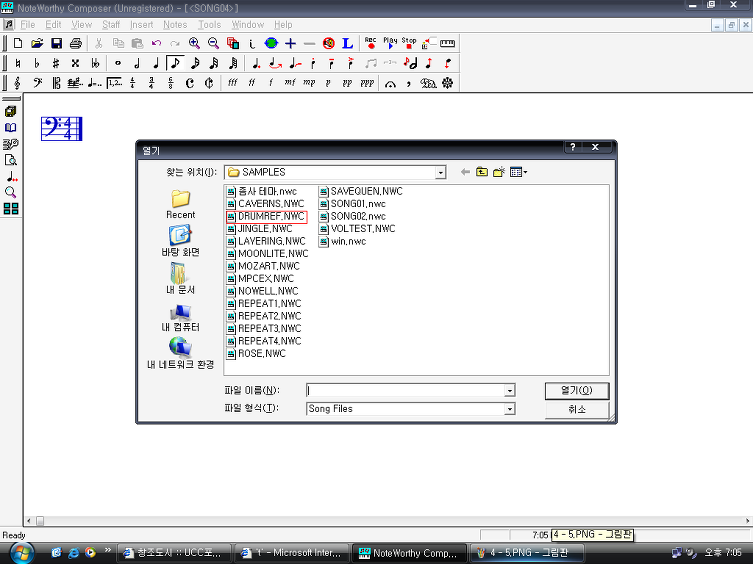
Task: Select the natural accidental icon
Action: (x=18, y=63)
